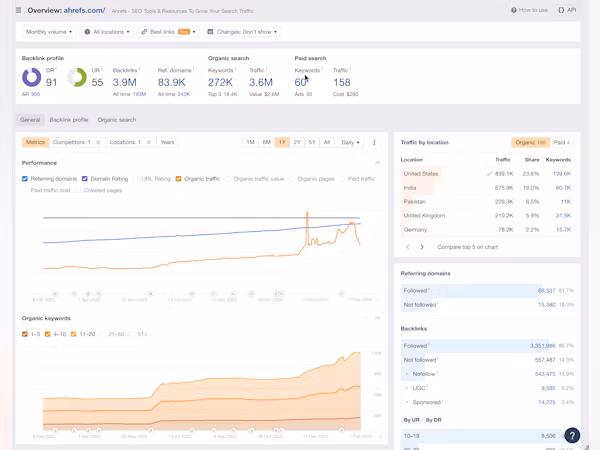Set chart range to 2Y
The image size is (600, 450).
tap(297, 142)
